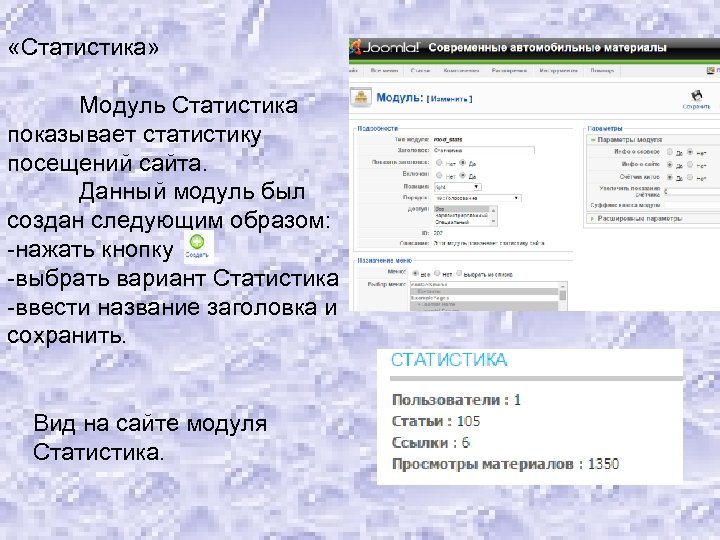Collapse the Параметры модуля section
The height and width of the screenshot is (540, 720).
(x=653, y=139)
